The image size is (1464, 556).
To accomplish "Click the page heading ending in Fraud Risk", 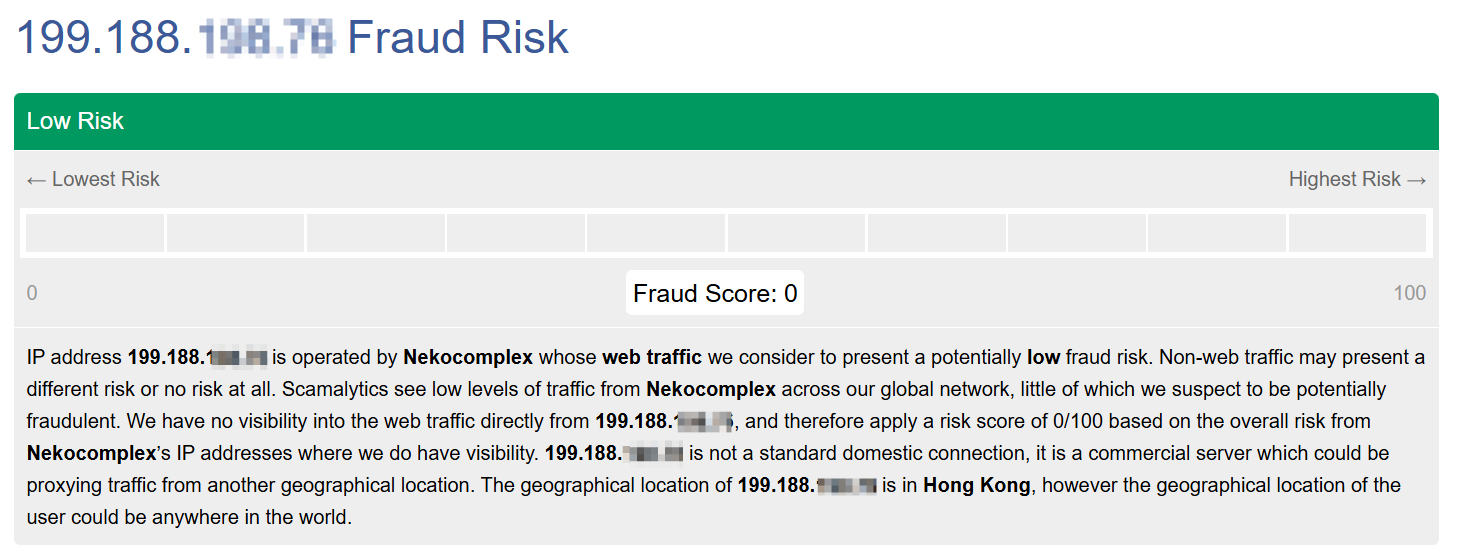I will 292,38.
